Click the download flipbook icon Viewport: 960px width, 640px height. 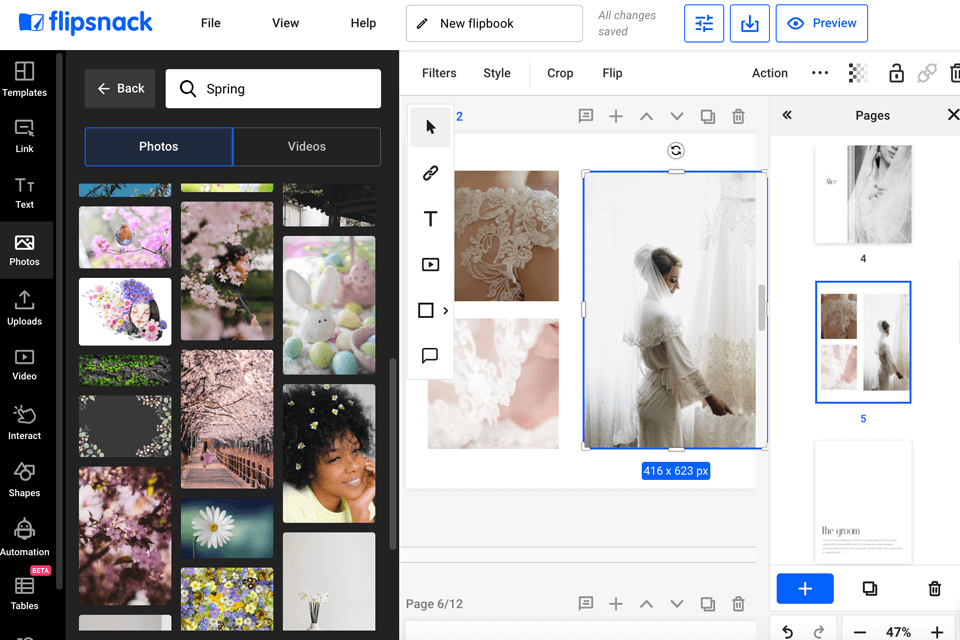749,23
